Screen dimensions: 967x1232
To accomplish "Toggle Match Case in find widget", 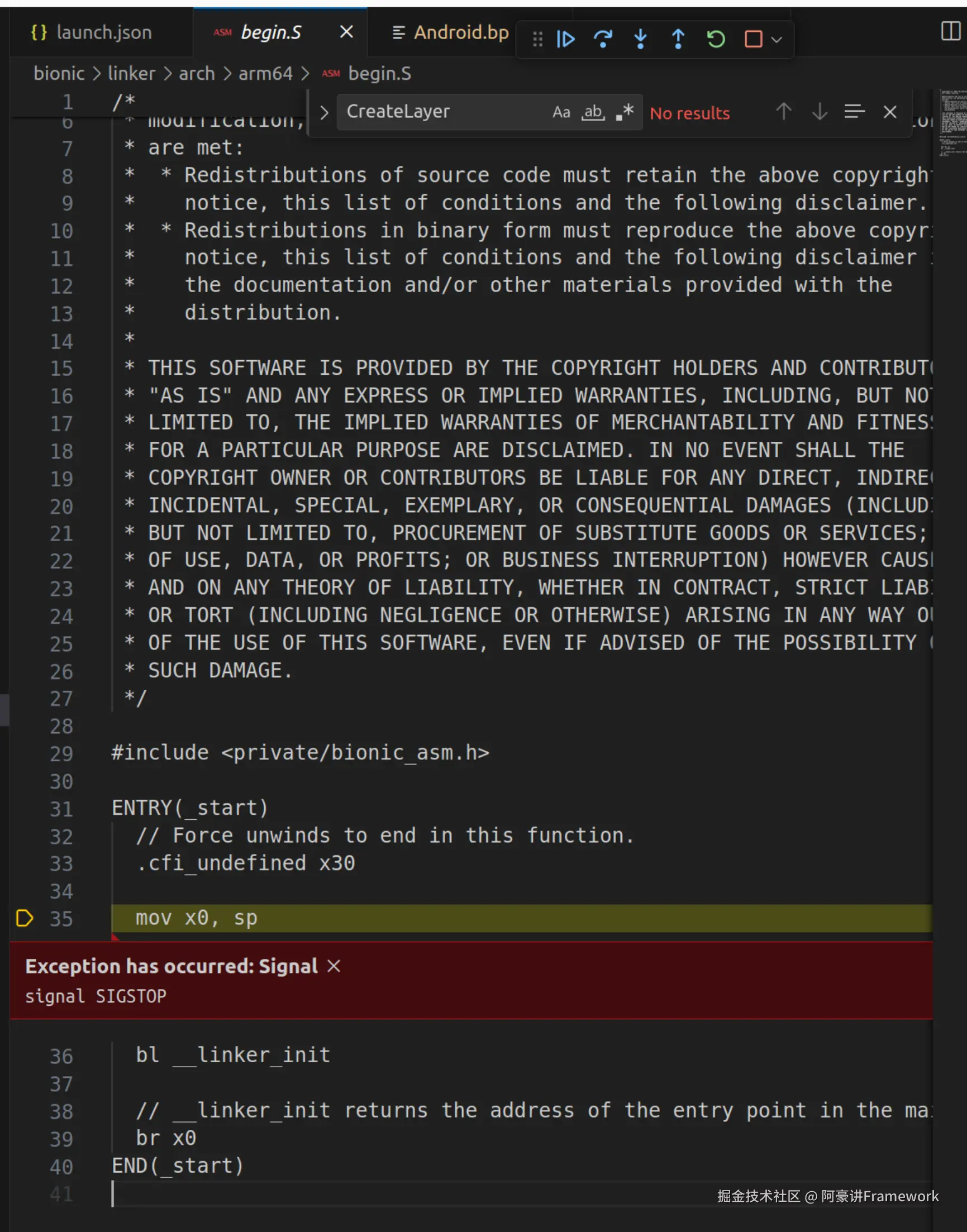I will pyautogui.click(x=561, y=112).
